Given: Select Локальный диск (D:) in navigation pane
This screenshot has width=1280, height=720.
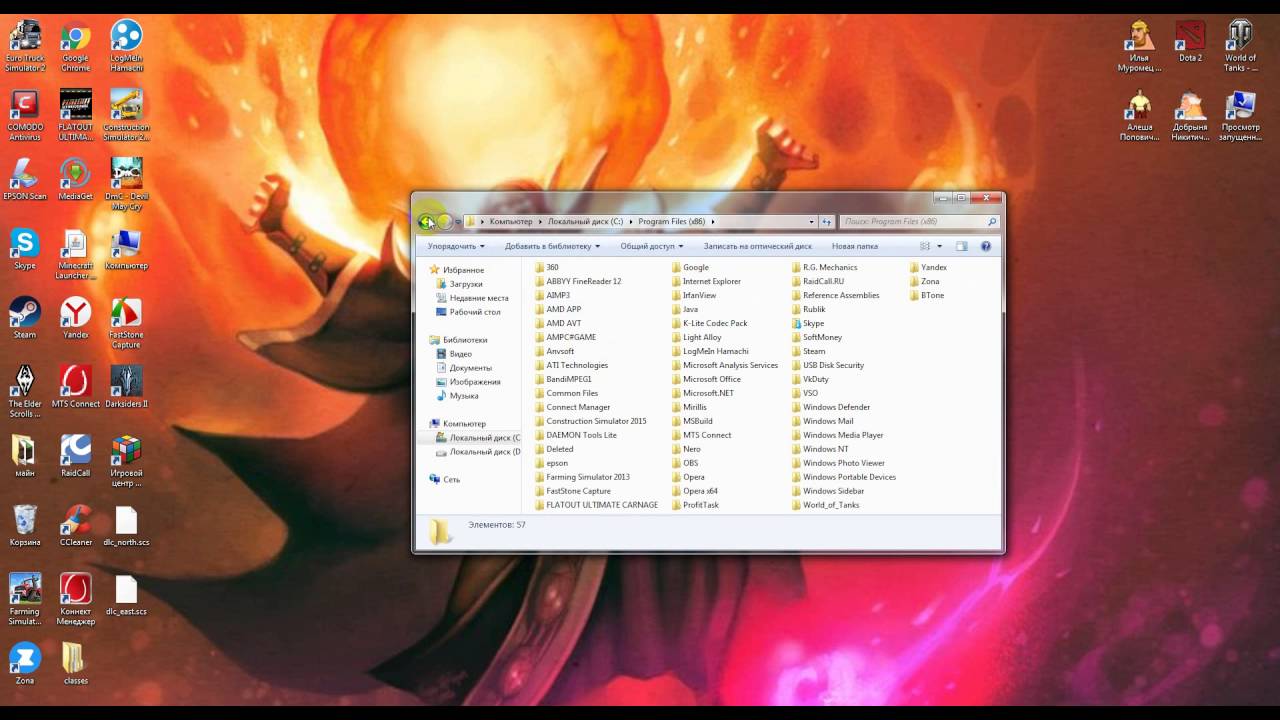Looking at the screenshot, I should [478, 452].
